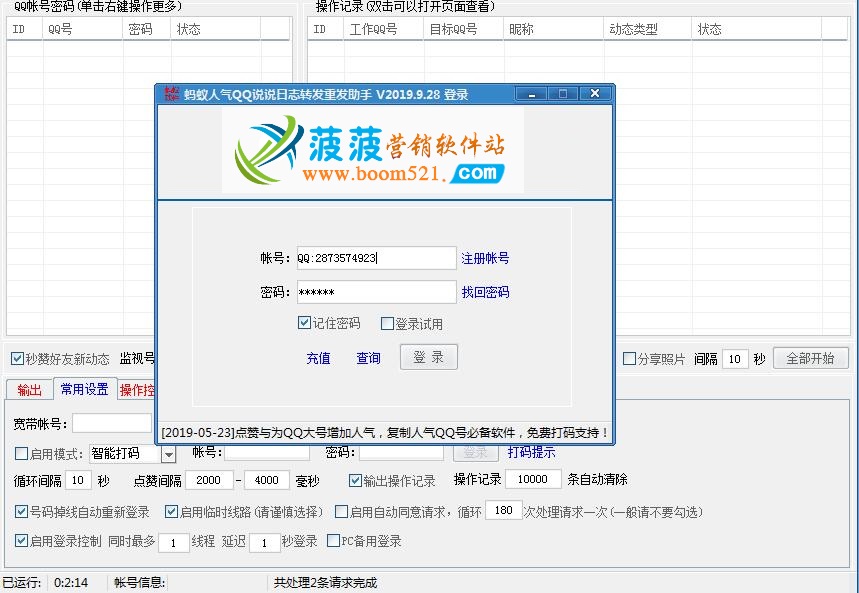Click the ID column header in account list
Viewport: 859px width, 593px height.
(x=25, y=29)
